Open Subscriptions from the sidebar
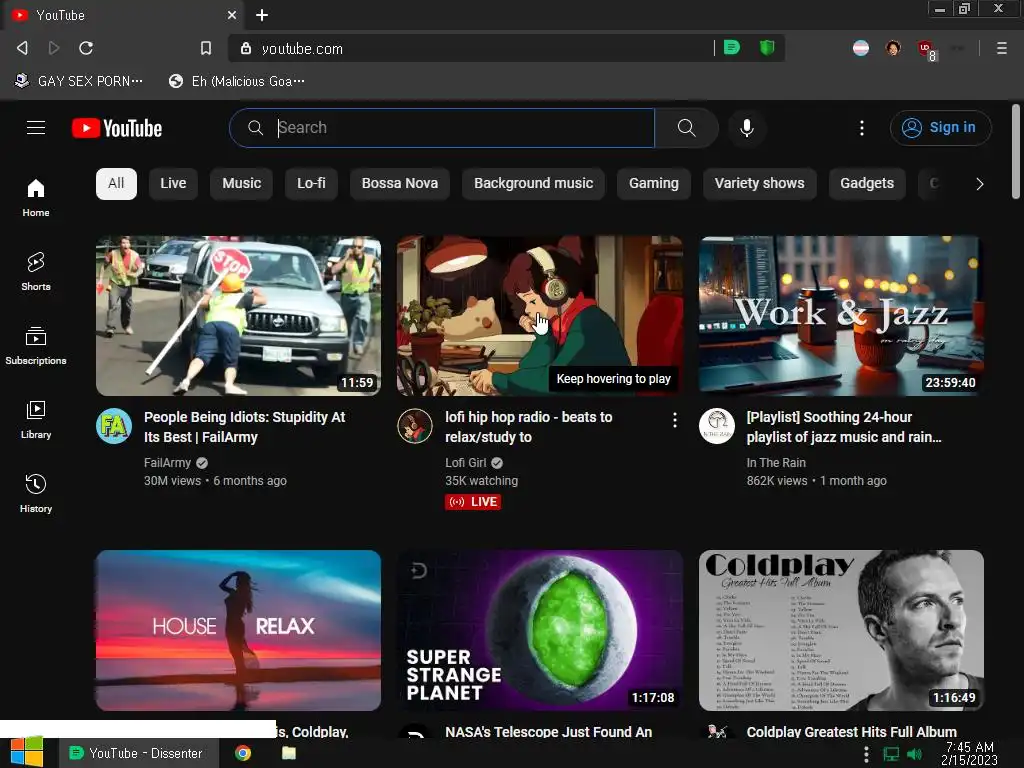Image resolution: width=1024 pixels, height=768 pixels. (x=36, y=345)
